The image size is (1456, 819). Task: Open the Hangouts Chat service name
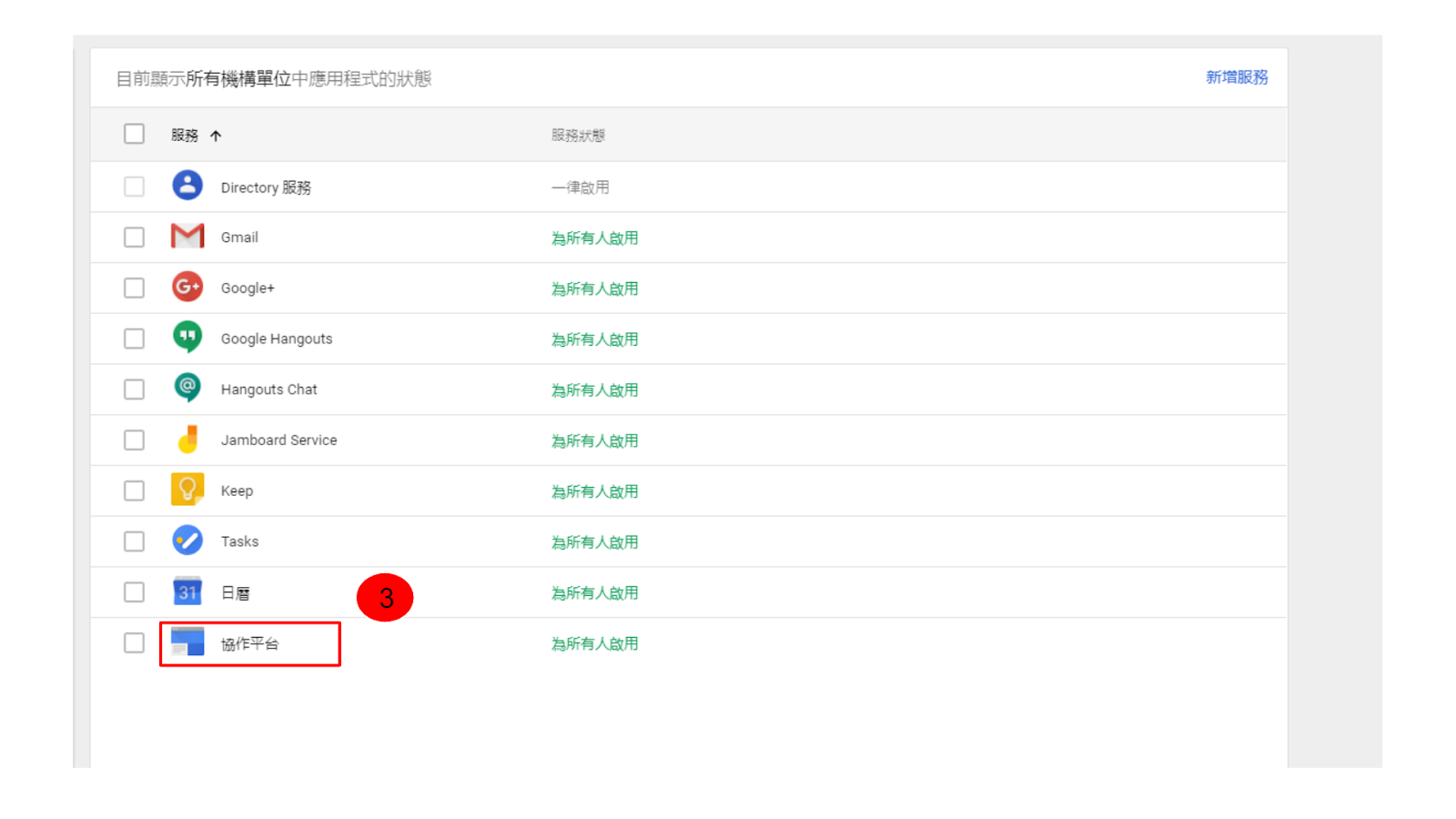268,389
